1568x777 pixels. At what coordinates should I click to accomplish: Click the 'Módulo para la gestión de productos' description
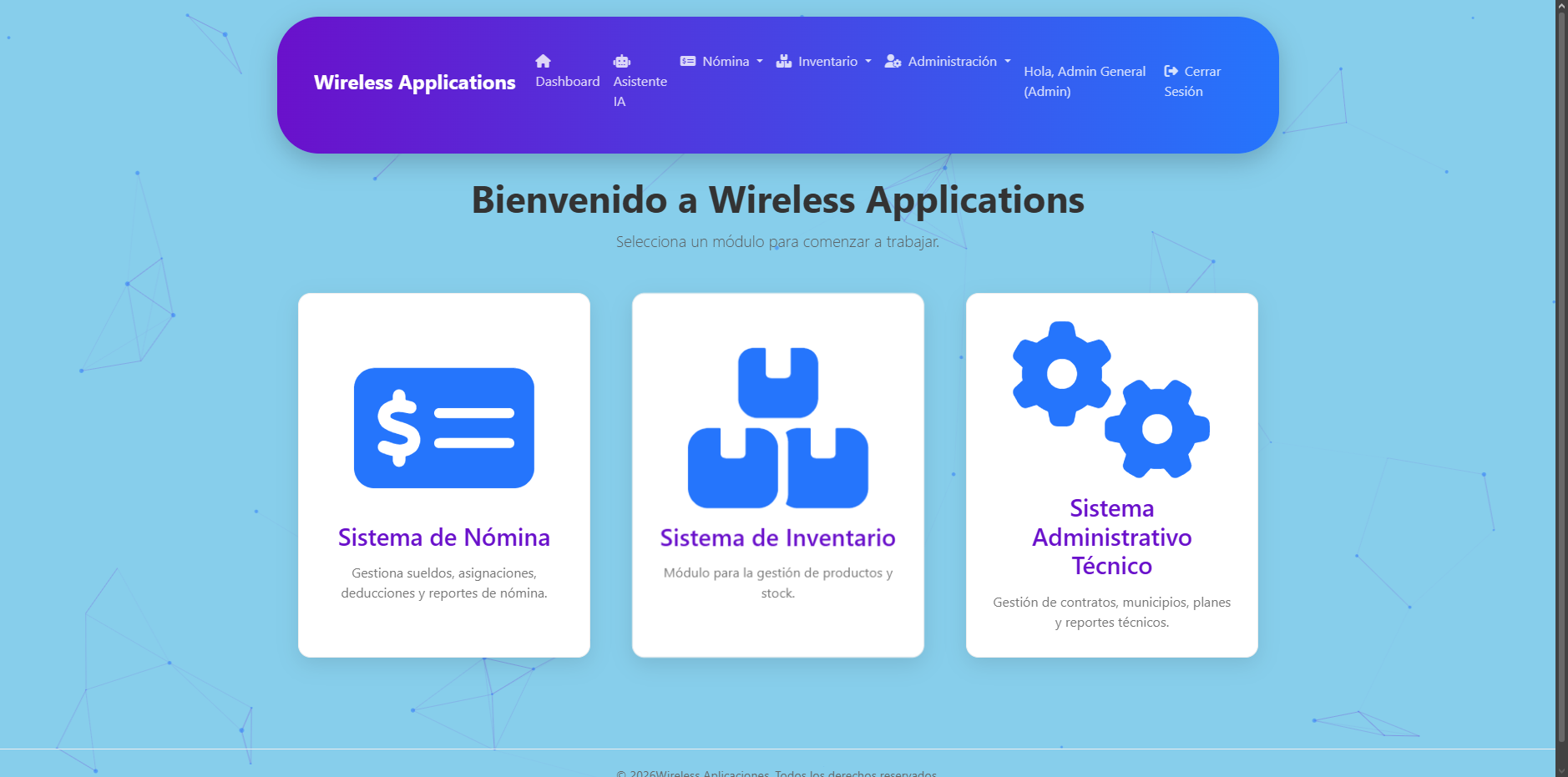coord(778,583)
